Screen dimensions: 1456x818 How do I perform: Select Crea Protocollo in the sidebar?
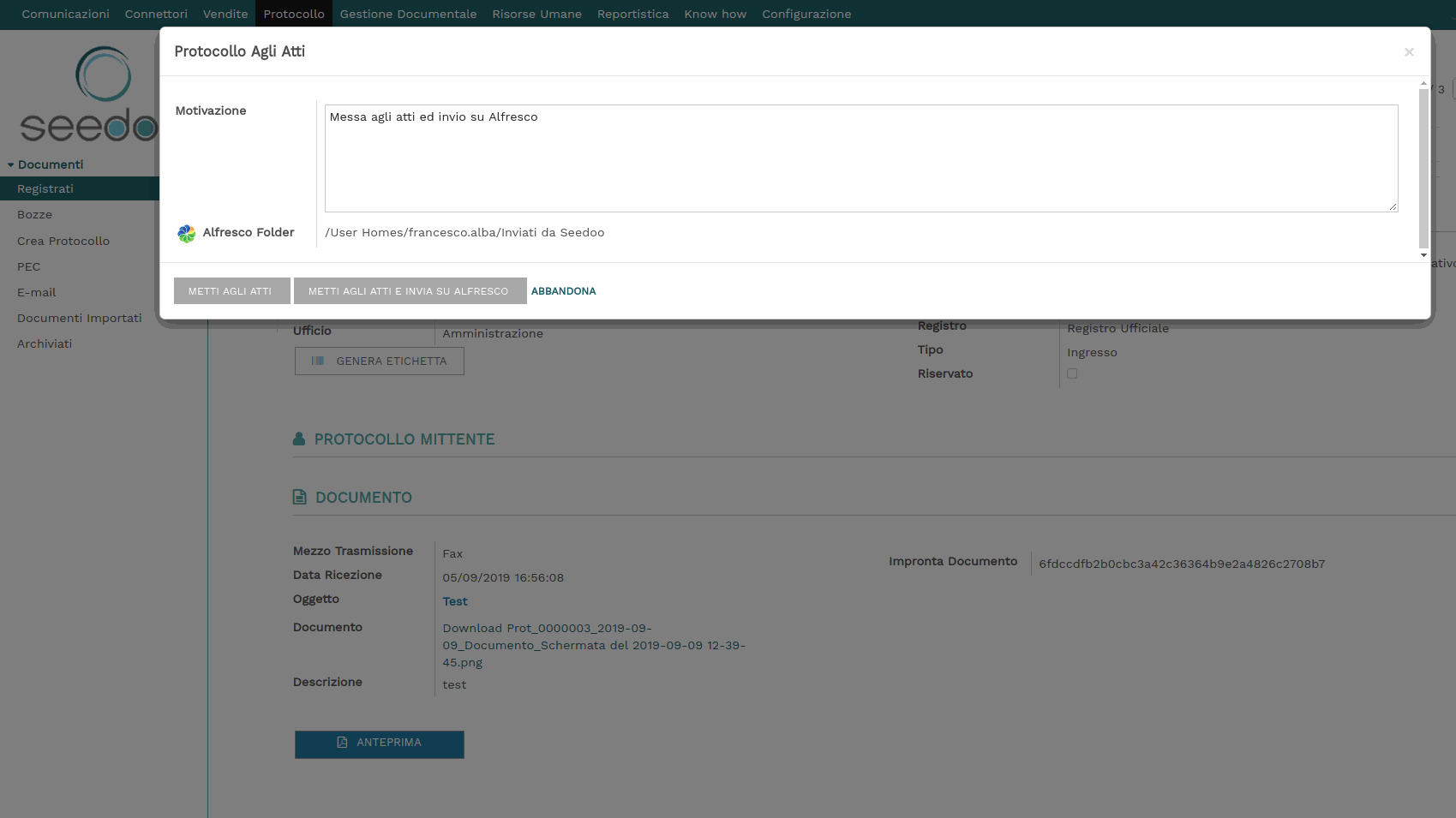click(x=63, y=242)
